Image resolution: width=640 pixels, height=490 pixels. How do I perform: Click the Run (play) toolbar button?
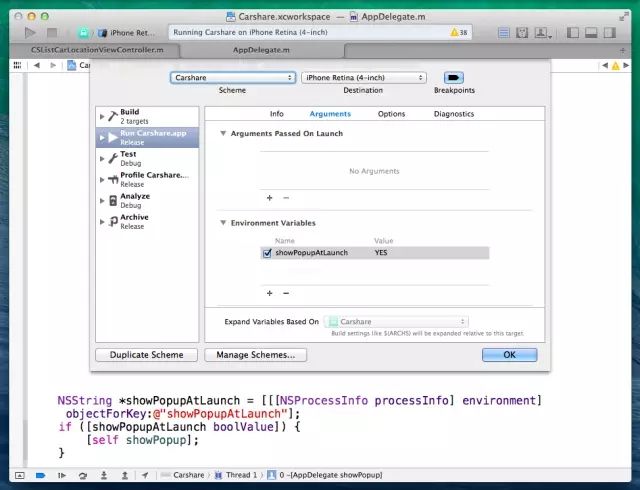point(30,32)
